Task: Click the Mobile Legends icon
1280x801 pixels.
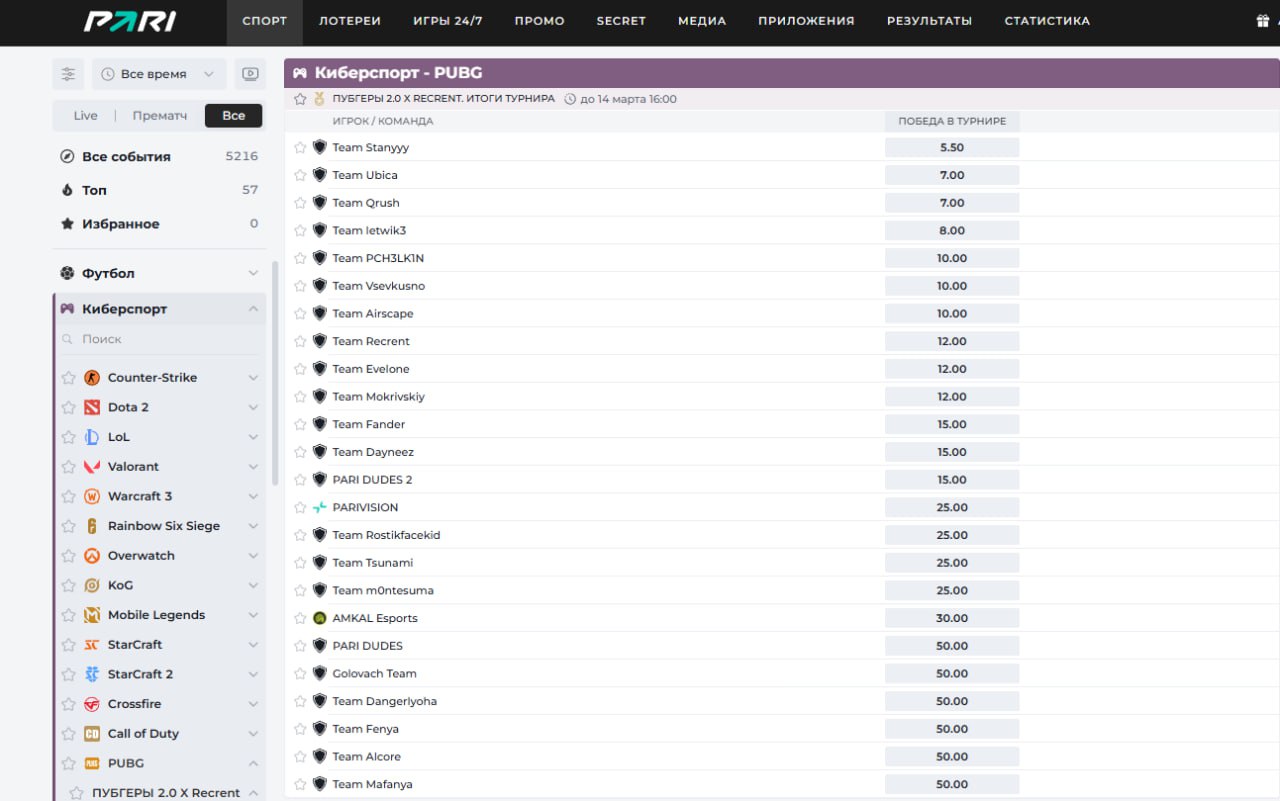Action: coord(92,615)
